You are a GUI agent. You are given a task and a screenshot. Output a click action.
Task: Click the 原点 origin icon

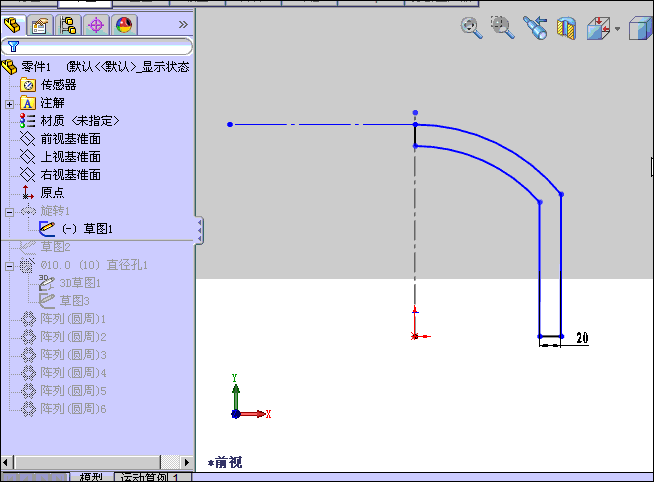(28, 193)
